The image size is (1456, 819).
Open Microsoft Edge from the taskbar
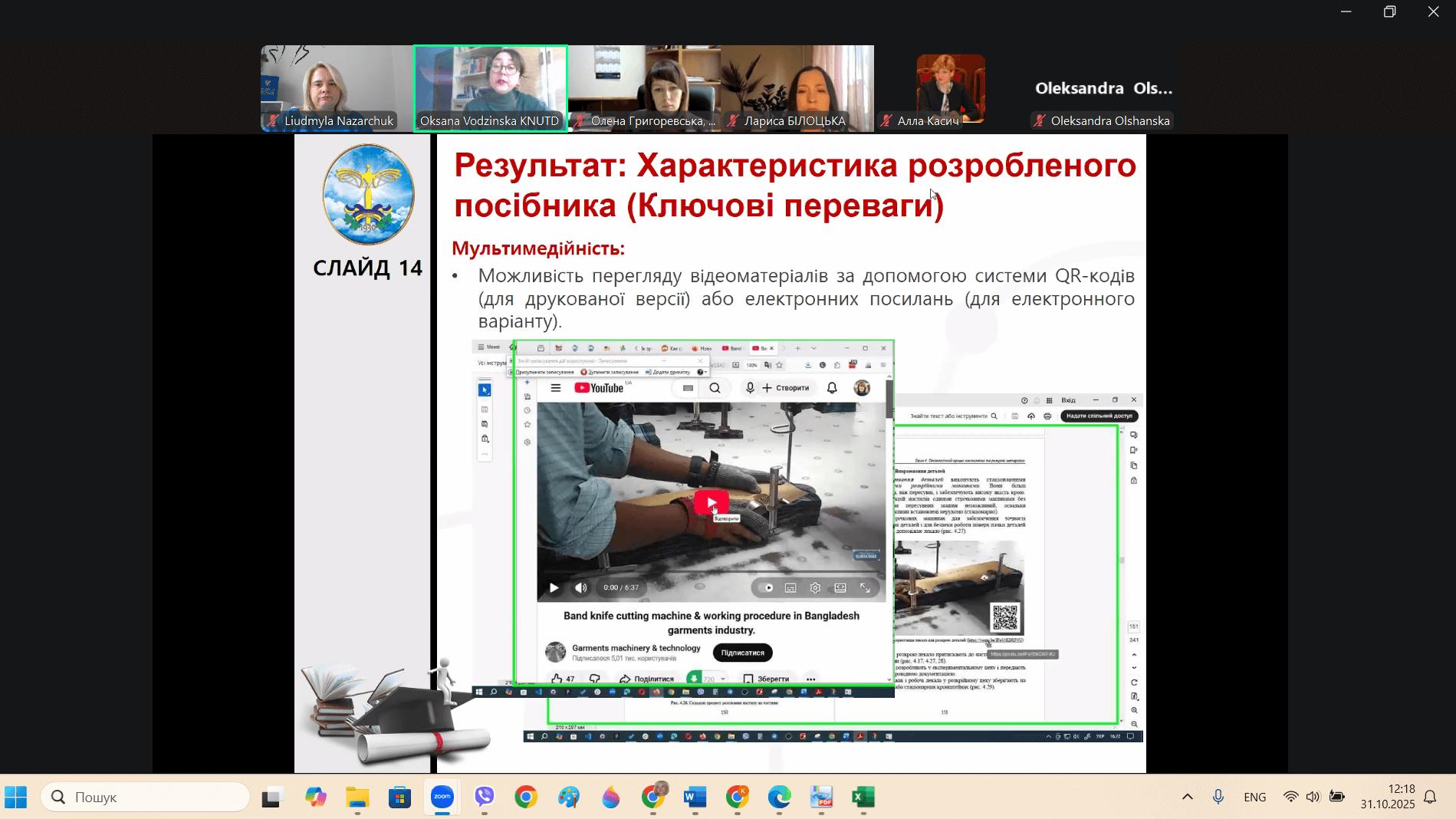pos(778,798)
